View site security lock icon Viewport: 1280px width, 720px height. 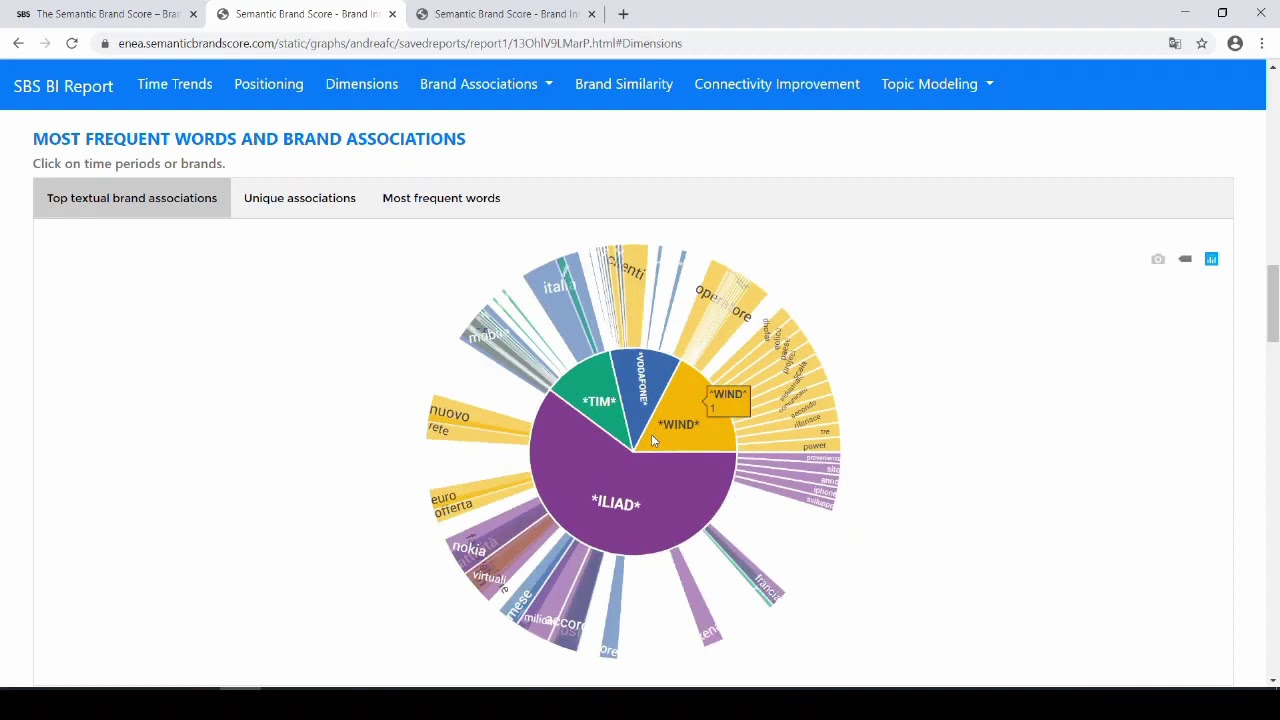pos(105,43)
